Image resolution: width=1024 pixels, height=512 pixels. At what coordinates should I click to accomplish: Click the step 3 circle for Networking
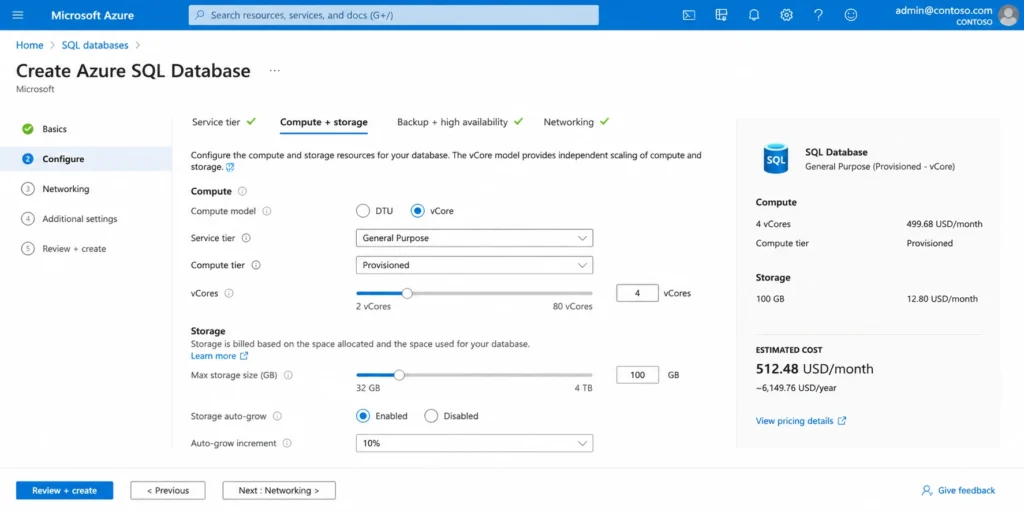click(x=27, y=189)
